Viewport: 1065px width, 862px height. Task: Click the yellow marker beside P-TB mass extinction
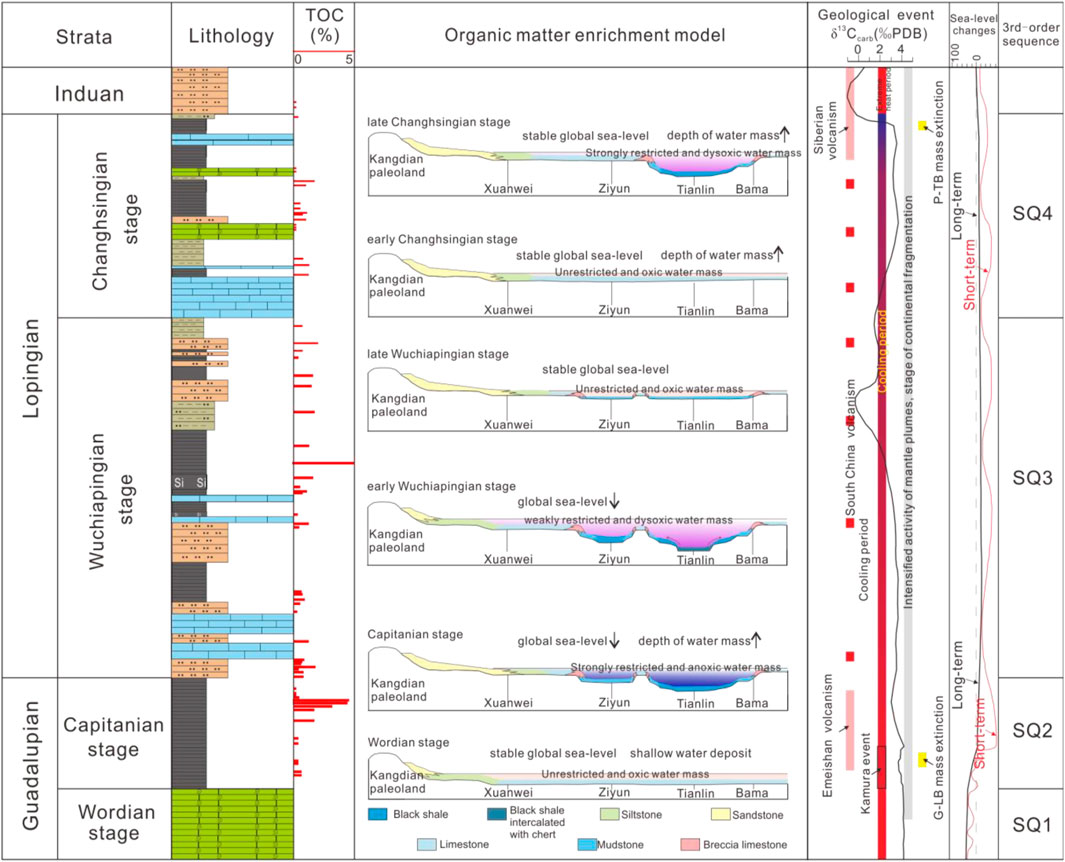click(x=922, y=126)
